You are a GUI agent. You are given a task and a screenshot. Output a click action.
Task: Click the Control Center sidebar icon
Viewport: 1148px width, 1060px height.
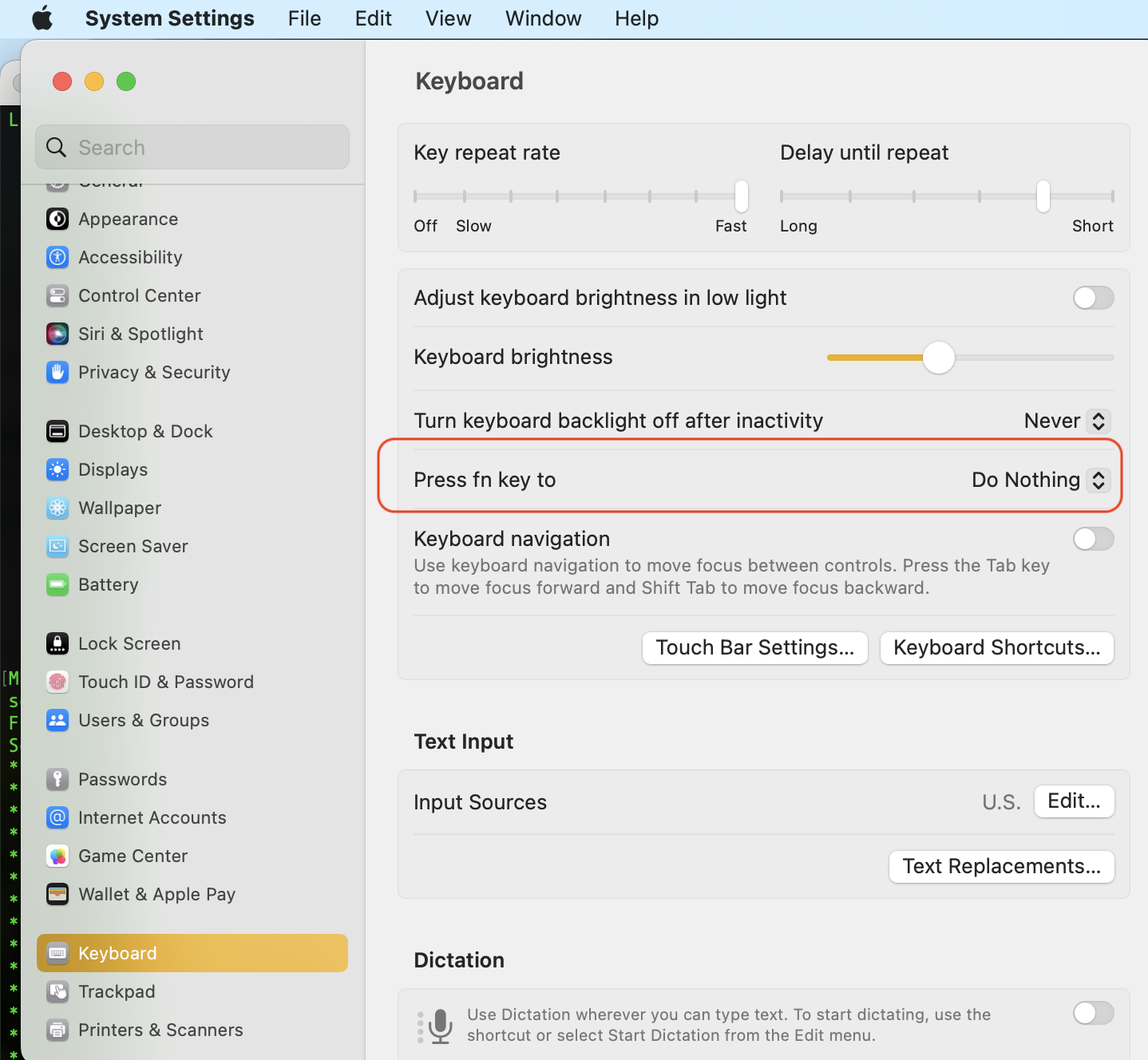click(57, 295)
